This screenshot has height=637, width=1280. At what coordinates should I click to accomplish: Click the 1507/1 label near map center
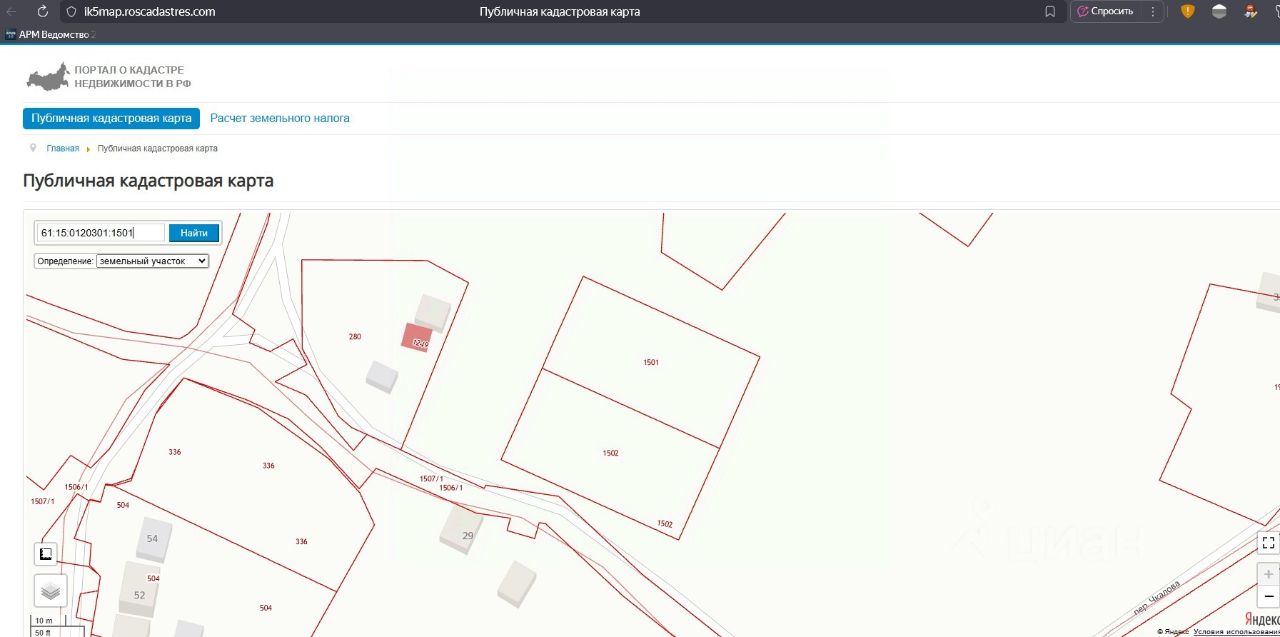432,479
